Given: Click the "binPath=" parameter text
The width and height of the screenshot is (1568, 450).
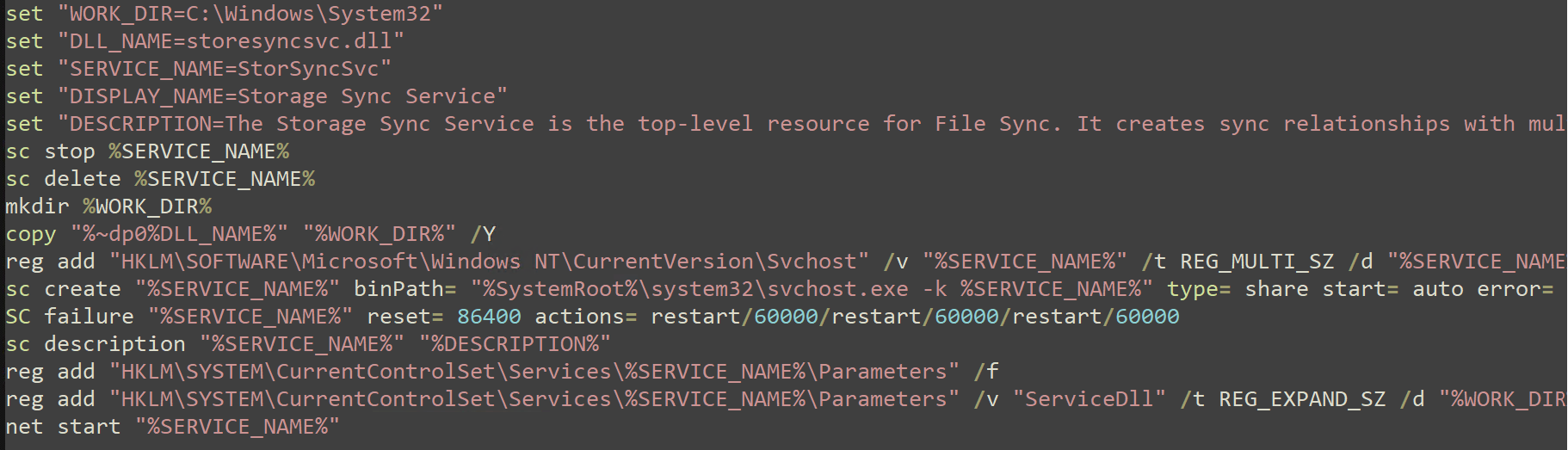Looking at the screenshot, I should [404, 289].
